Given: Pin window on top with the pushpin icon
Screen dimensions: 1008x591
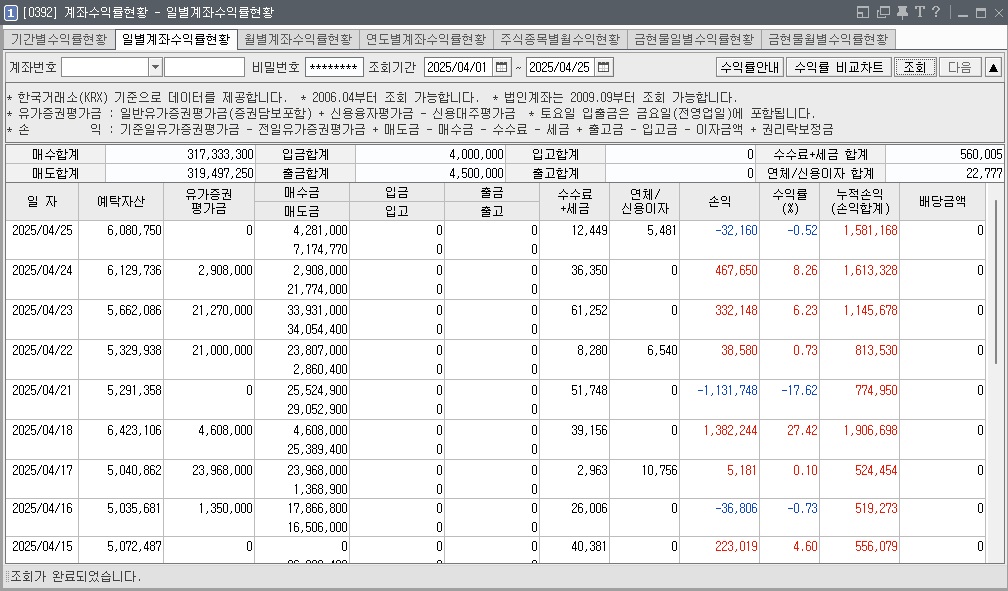Looking at the screenshot, I should pyautogui.click(x=902, y=11).
